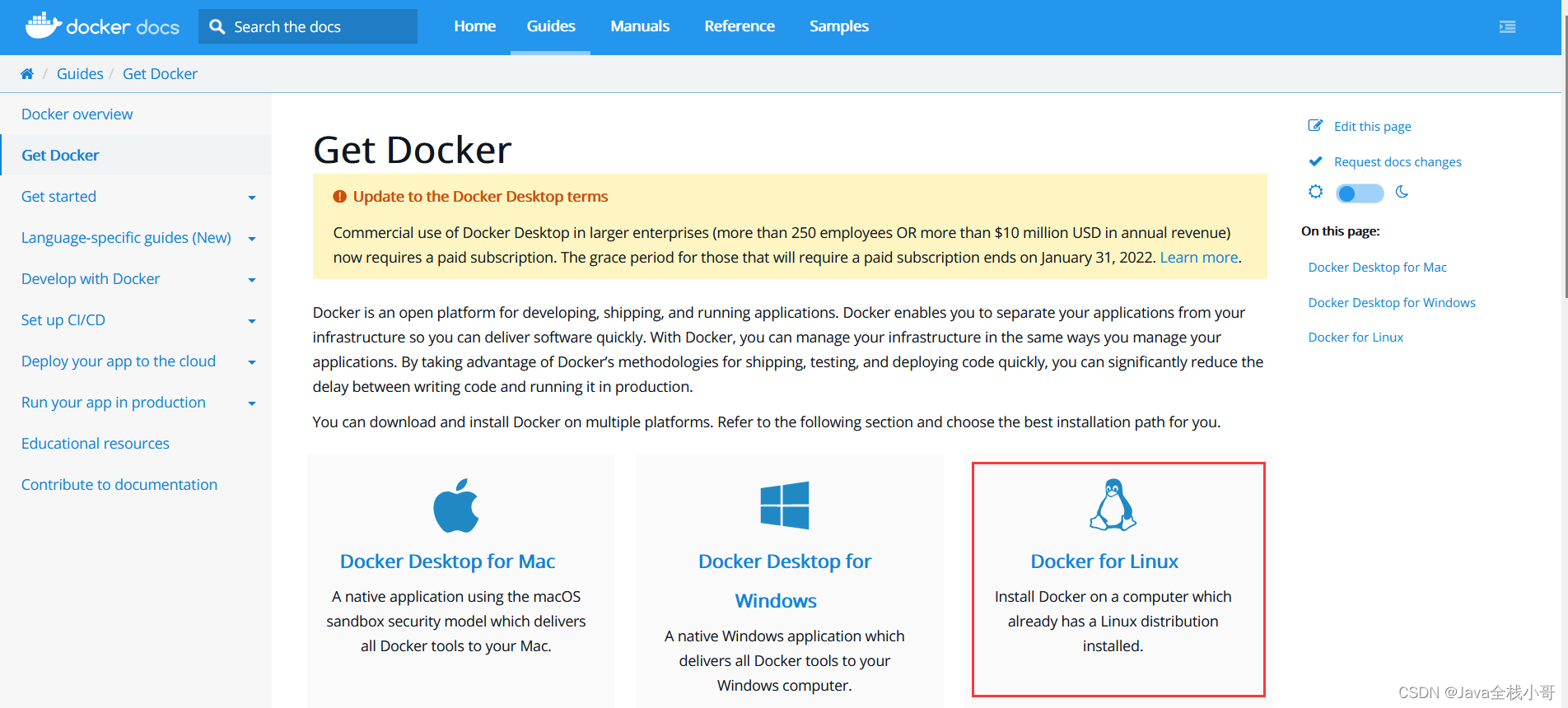This screenshot has height=708, width=1568.
Task: Open the Reference tab
Action: click(x=740, y=26)
